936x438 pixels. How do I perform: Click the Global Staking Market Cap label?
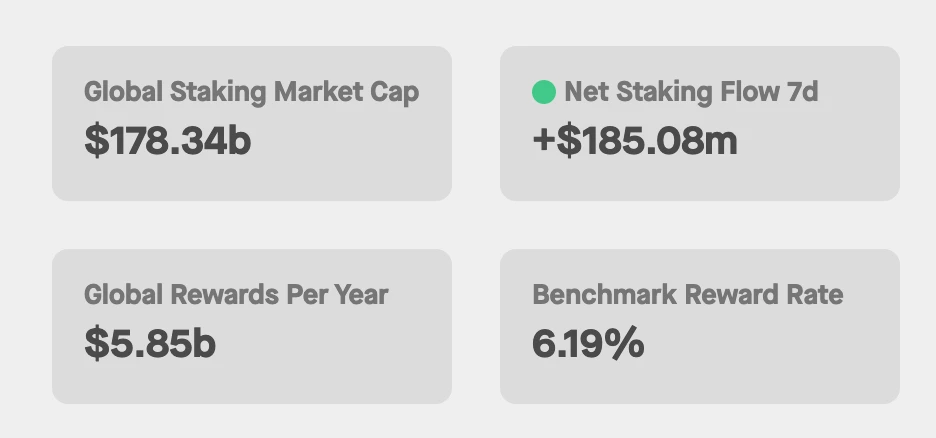251,92
